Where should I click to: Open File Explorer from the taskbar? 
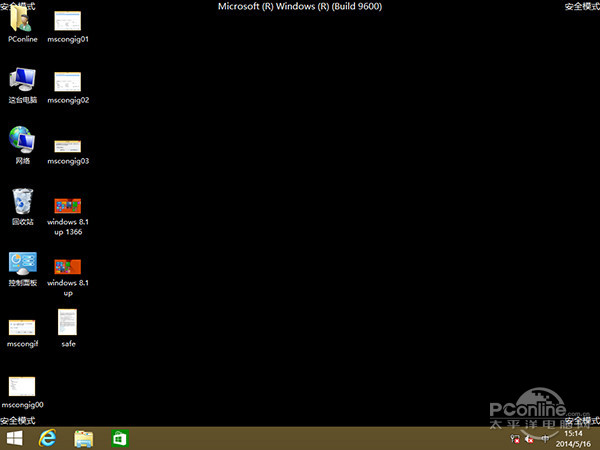tap(84, 438)
